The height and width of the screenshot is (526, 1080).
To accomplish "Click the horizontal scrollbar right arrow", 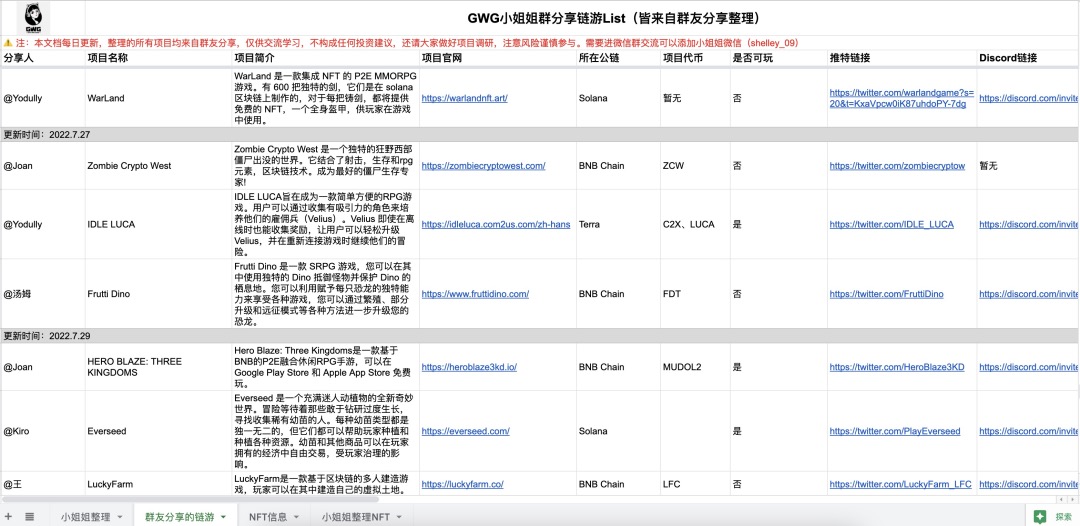I will click(x=1070, y=499).
